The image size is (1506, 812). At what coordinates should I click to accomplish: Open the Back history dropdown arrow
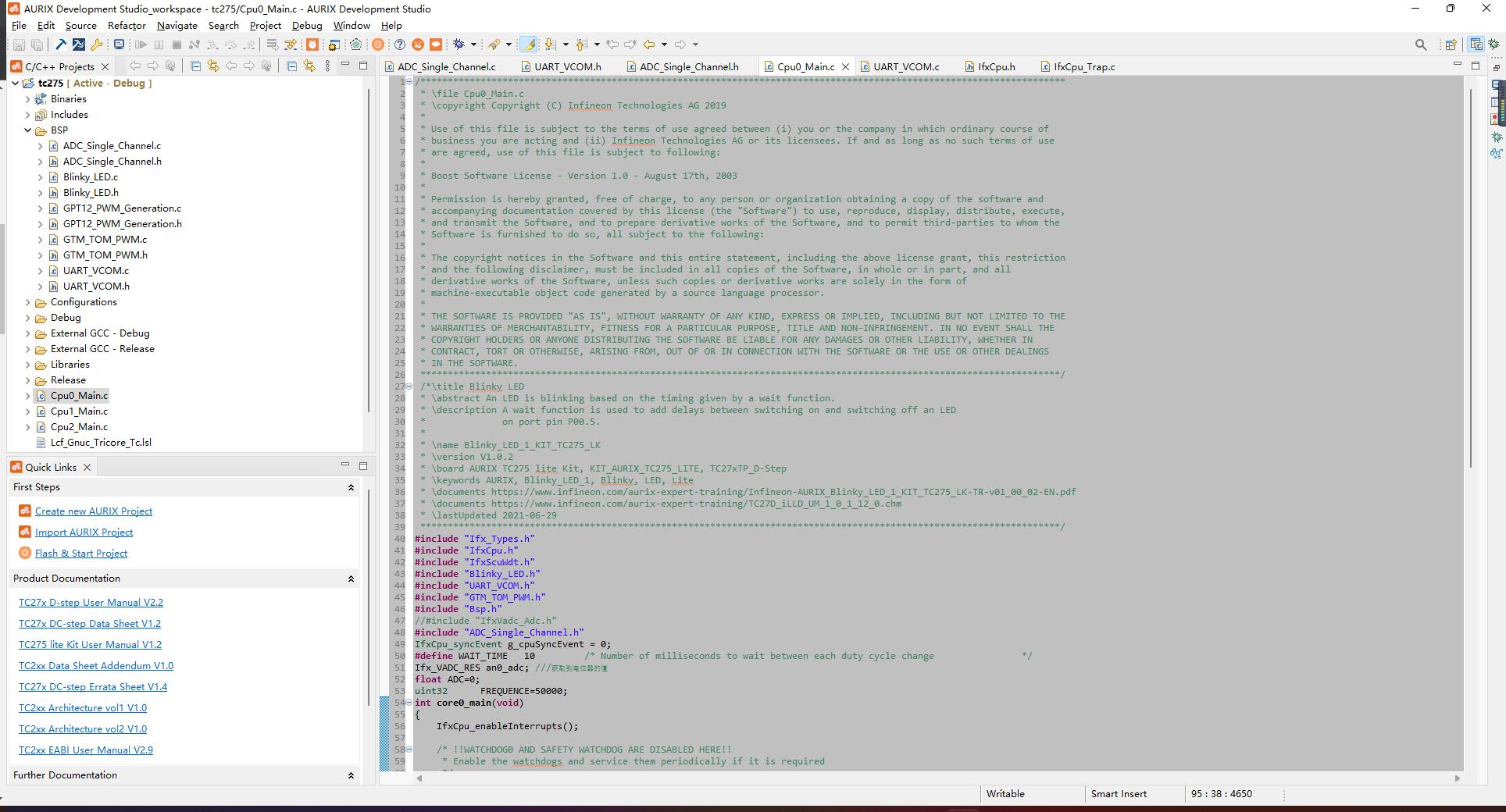pyautogui.click(x=664, y=45)
